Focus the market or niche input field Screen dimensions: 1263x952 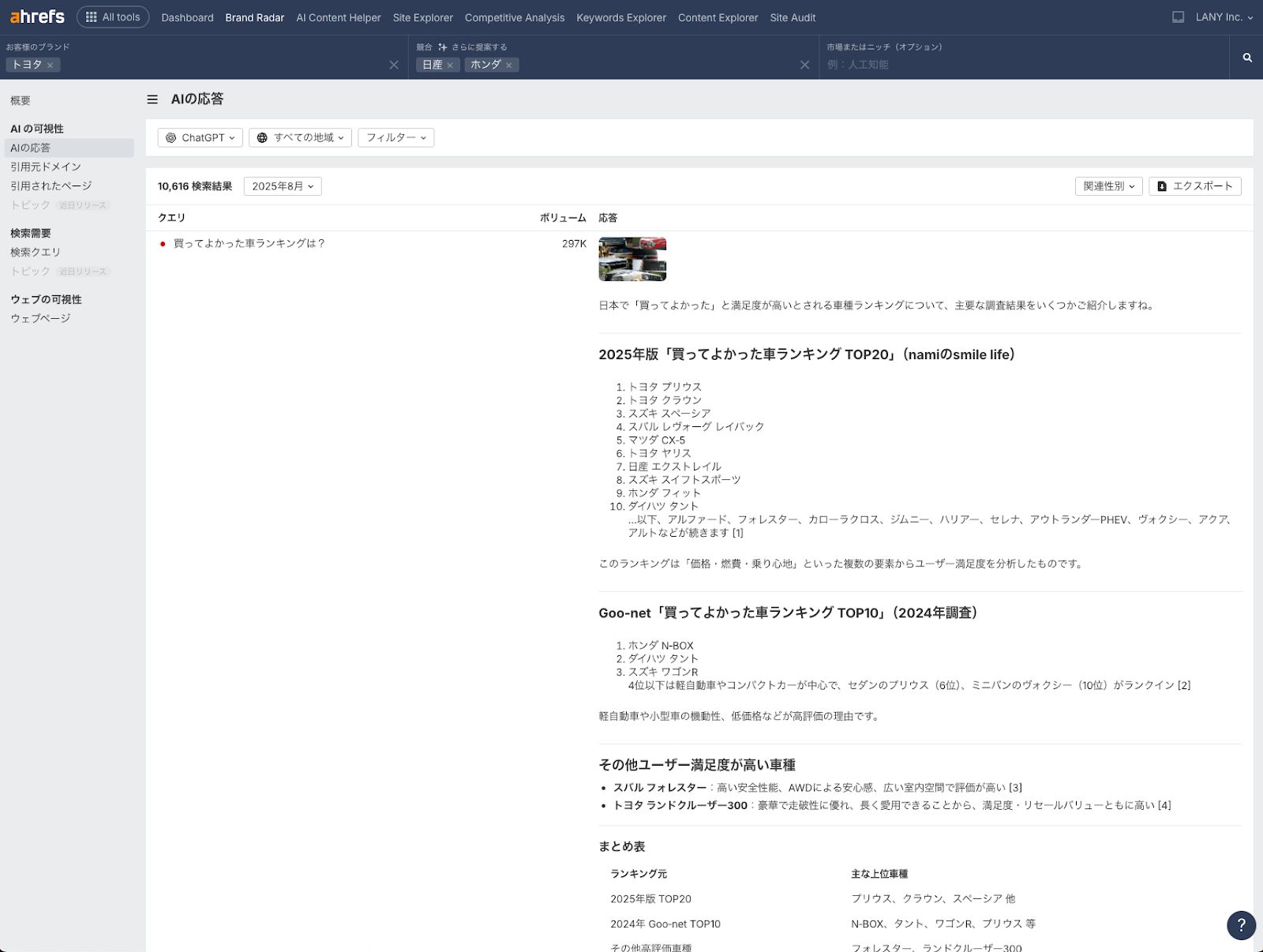tap(1023, 65)
